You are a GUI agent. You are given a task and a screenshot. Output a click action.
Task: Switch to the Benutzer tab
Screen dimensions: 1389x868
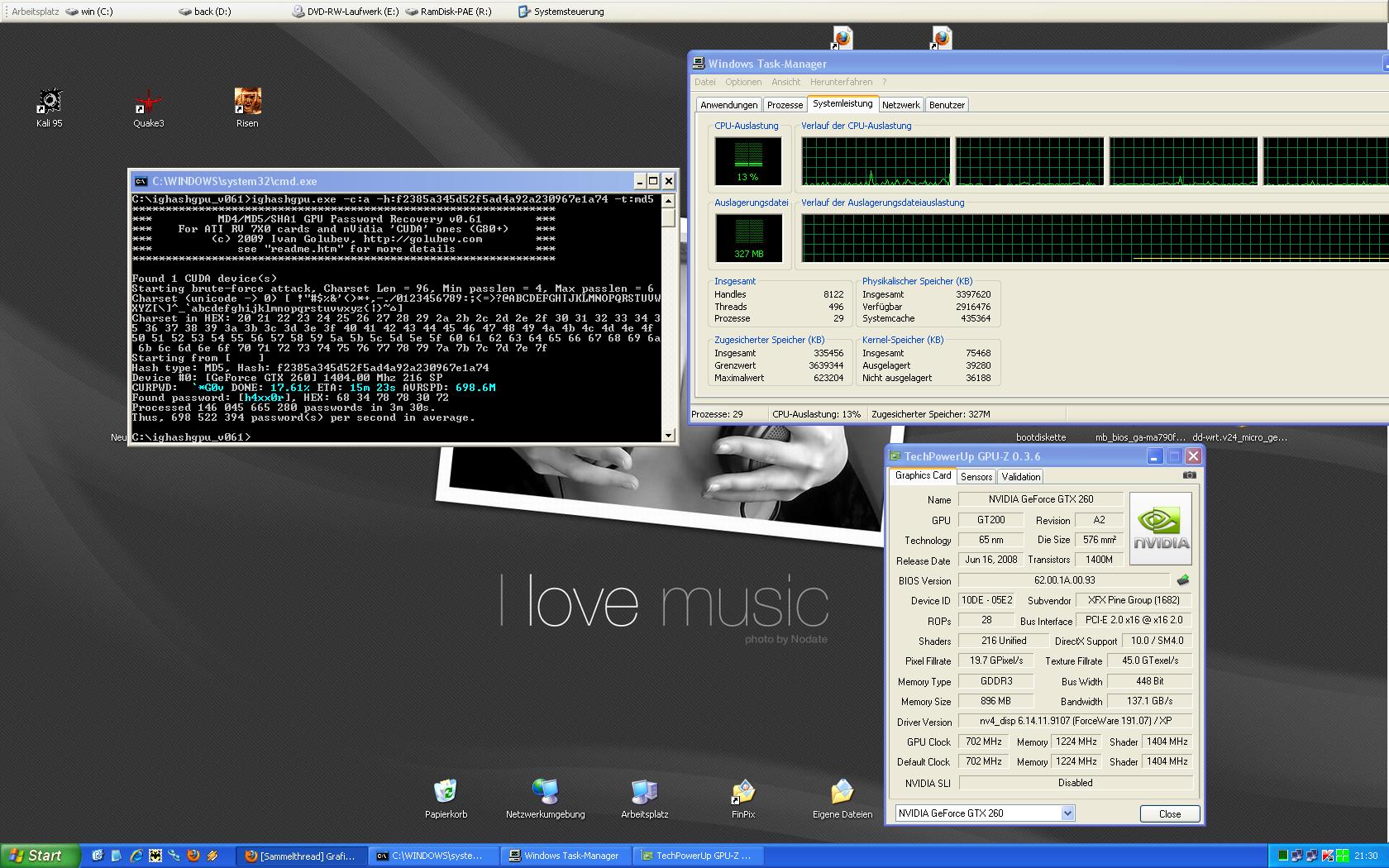point(947,105)
